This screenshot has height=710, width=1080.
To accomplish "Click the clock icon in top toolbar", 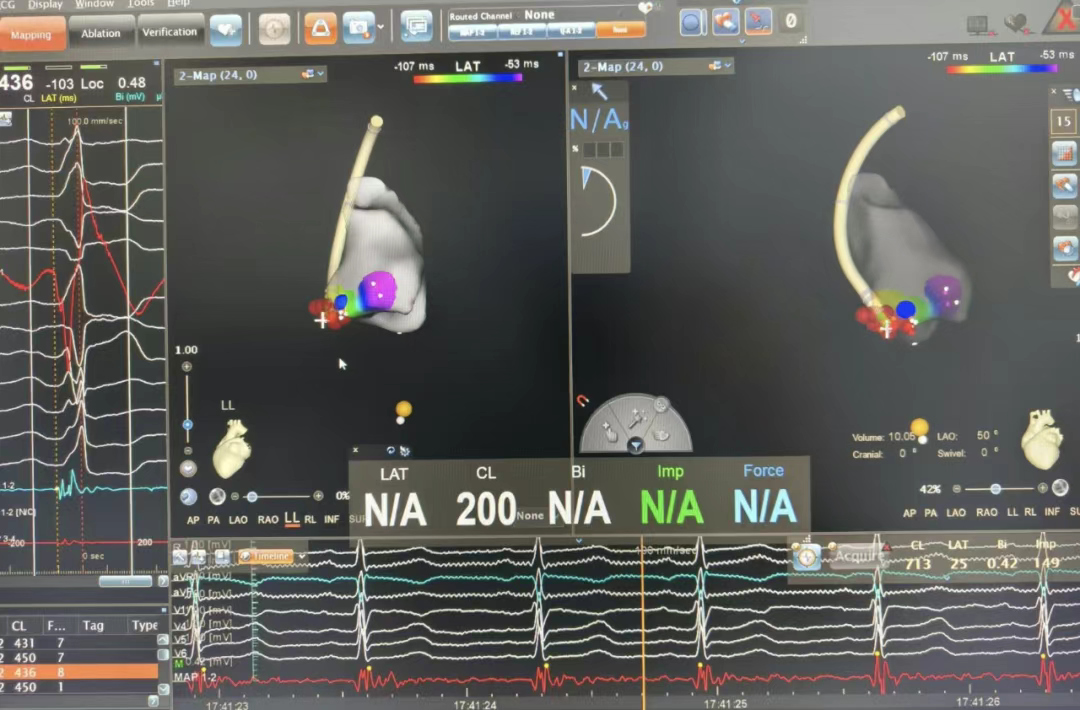I will pos(274,28).
